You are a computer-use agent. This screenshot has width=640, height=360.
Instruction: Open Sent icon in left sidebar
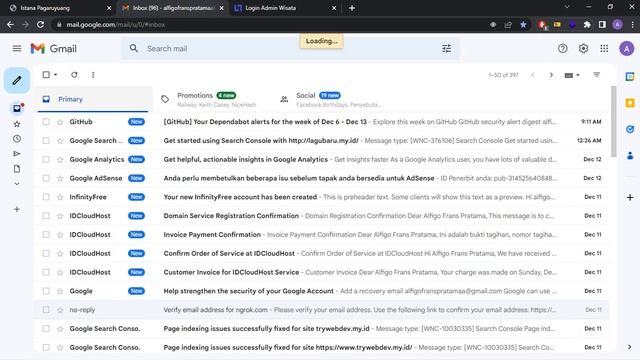(17, 154)
